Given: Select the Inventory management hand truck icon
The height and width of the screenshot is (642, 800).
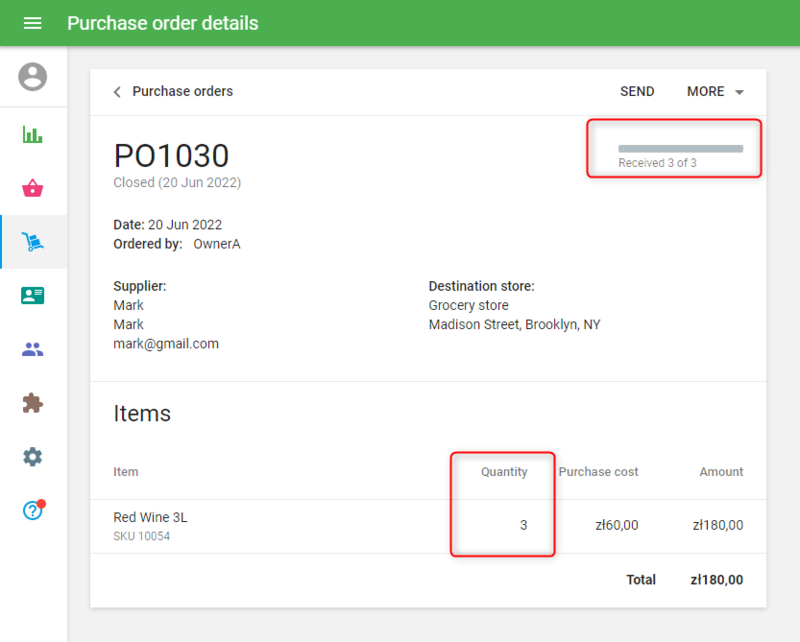Looking at the screenshot, I should [33, 242].
